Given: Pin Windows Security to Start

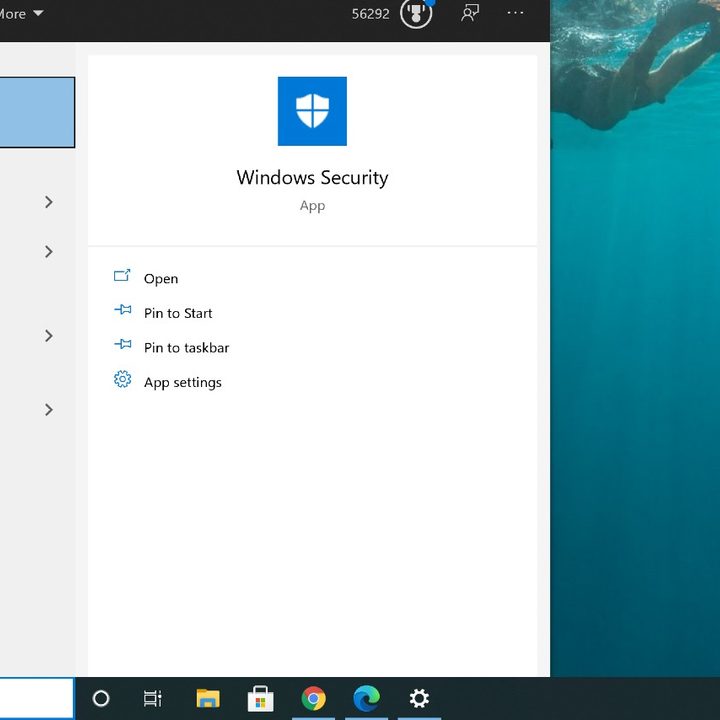Looking at the screenshot, I should tap(178, 313).
